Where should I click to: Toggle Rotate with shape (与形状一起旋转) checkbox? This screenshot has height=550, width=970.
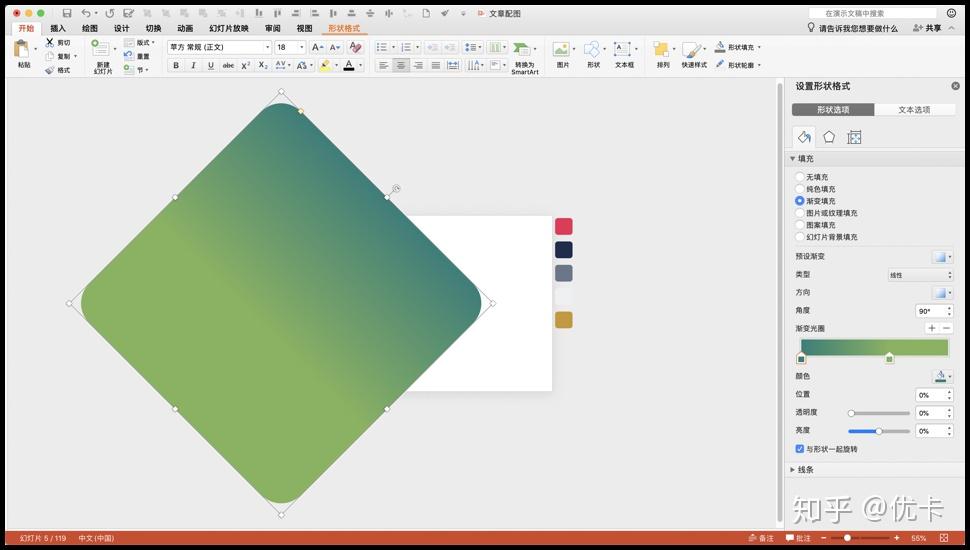point(799,449)
